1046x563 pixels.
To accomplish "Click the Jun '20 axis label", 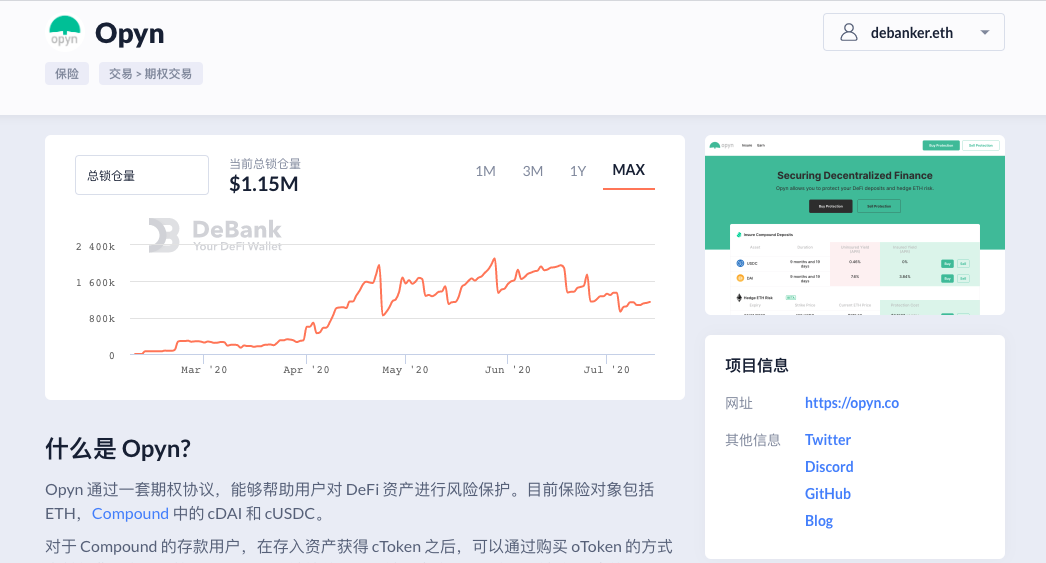I will (x=508, y=370).
